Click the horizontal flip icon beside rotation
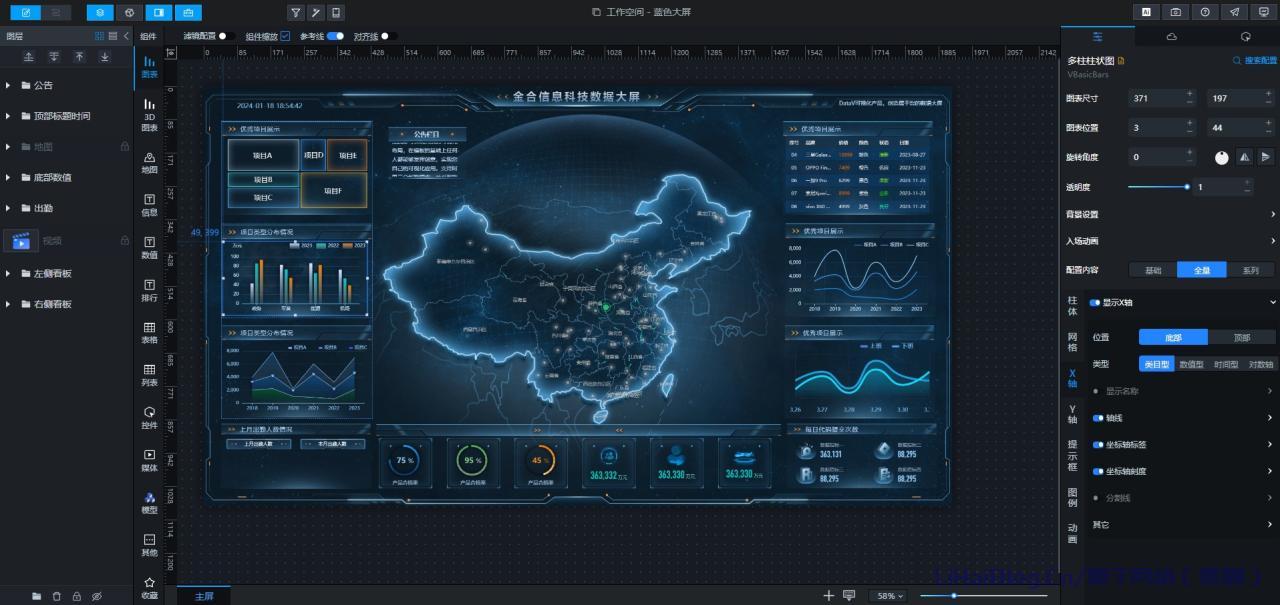1280x605 pixels. (x=1245, y=157)
